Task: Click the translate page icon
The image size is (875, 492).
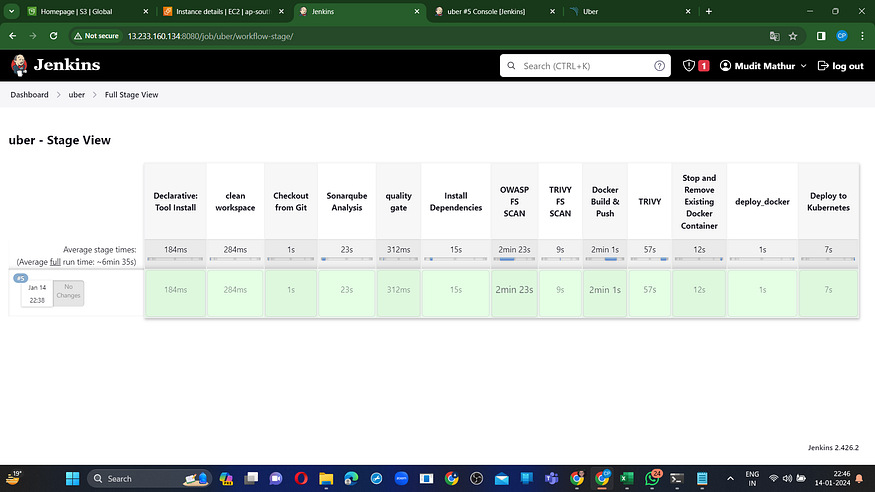Action: tap(775, 36)
